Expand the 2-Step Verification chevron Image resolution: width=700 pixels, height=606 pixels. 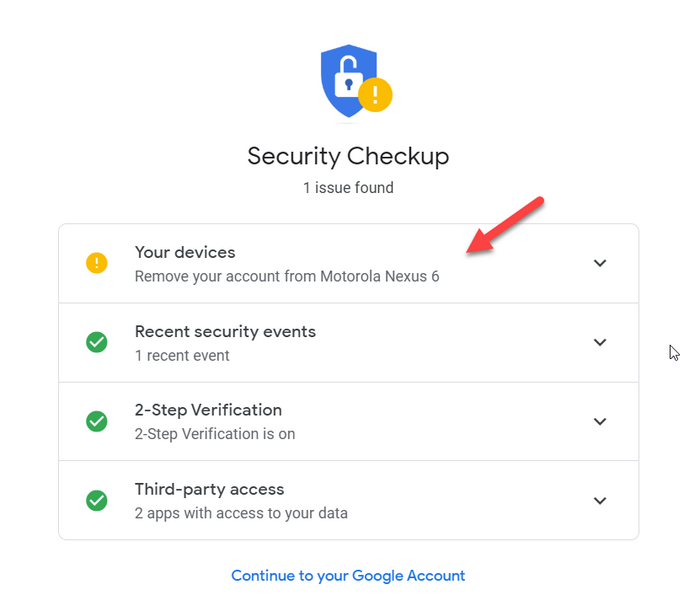pos(600,421)
